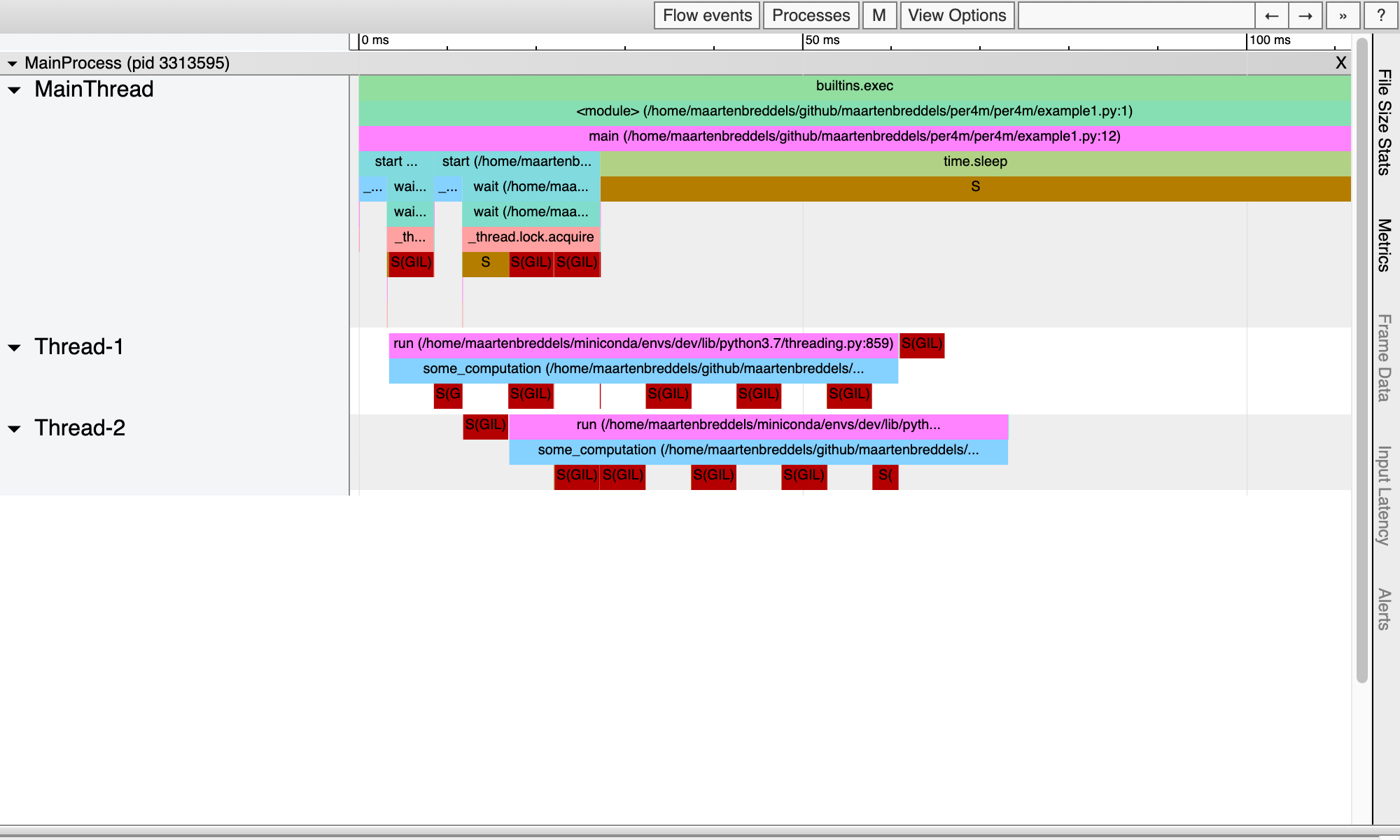Open the Flow events menu
The image size is (1400, 840).
click(707, 15)
